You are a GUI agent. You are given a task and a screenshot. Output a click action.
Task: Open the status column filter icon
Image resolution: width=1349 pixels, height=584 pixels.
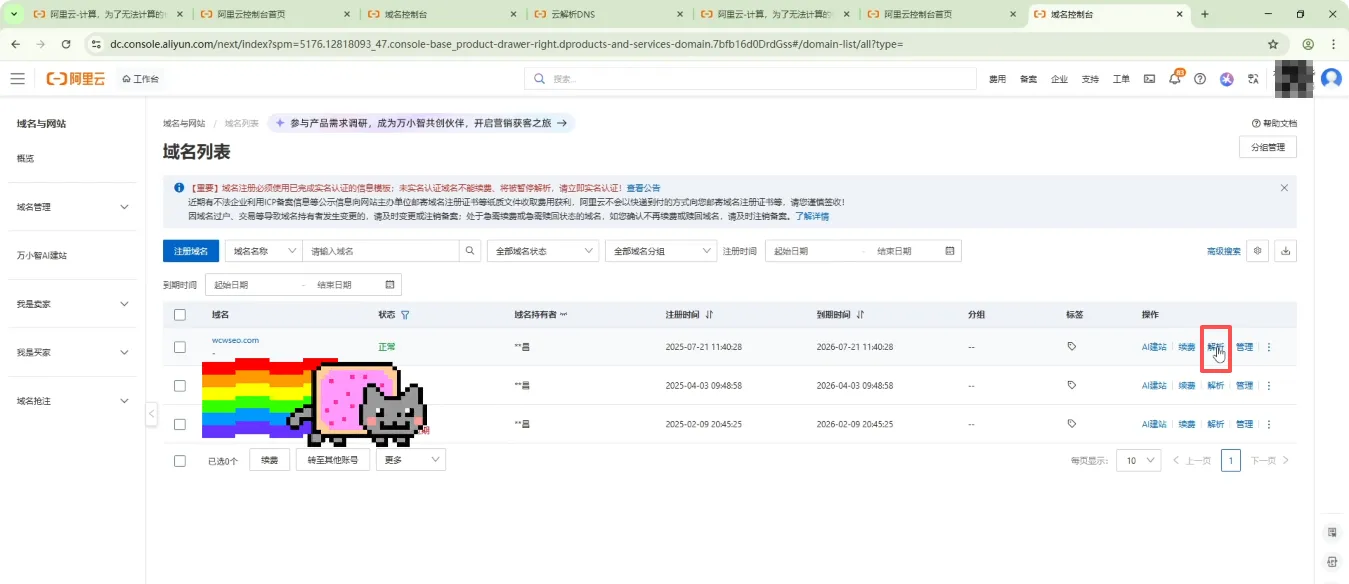405,315
